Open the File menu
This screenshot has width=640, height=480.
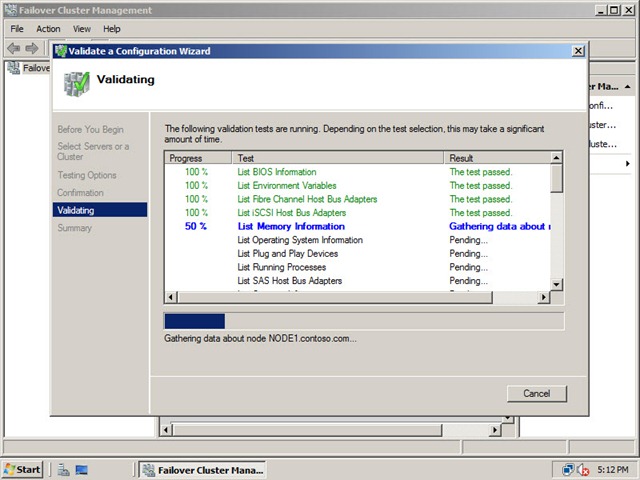click(x=17, y=29)
